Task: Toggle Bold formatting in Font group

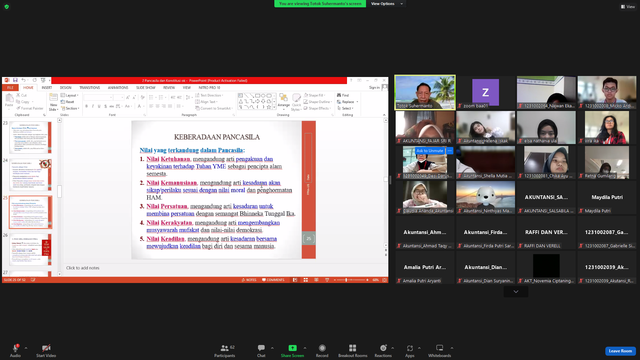Action: pos(87,106)
